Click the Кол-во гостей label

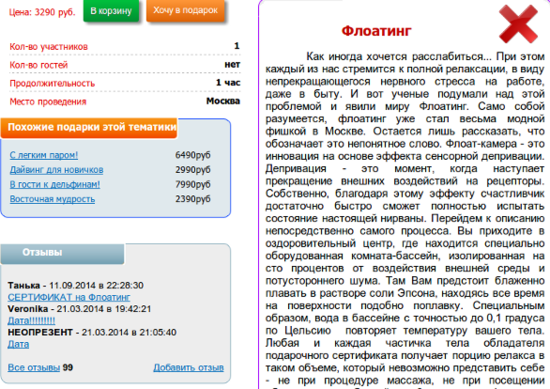tap(39, 65)
